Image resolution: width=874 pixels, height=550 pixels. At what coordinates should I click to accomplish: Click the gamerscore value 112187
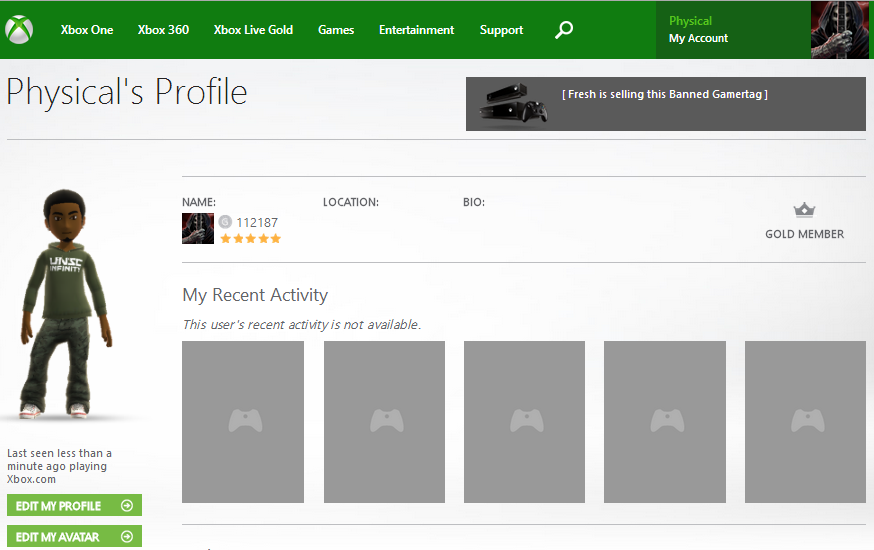pyautogui.click(x=257, y=222)
